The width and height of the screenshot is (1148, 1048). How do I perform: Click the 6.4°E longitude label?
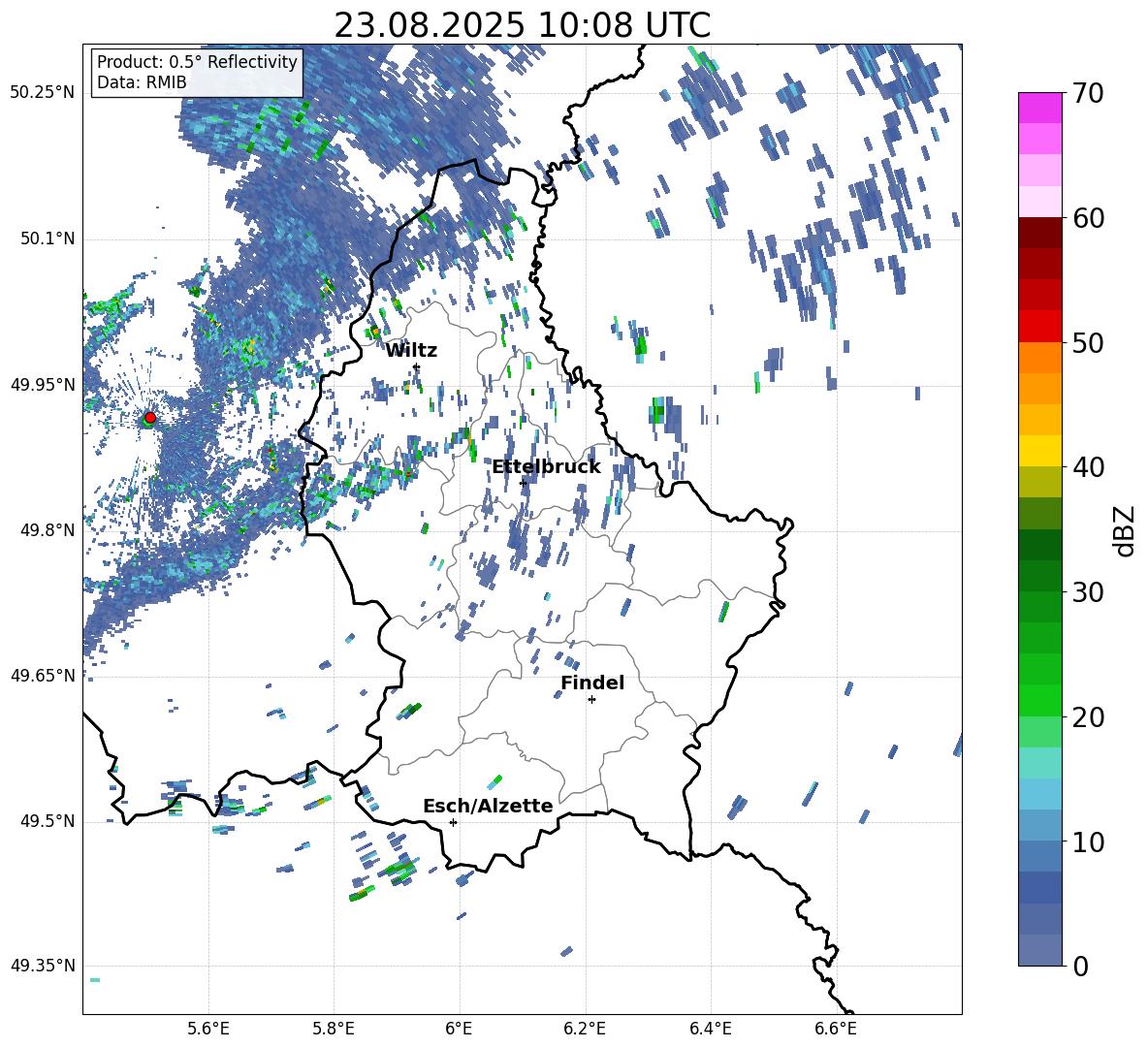coord(710,1030)
